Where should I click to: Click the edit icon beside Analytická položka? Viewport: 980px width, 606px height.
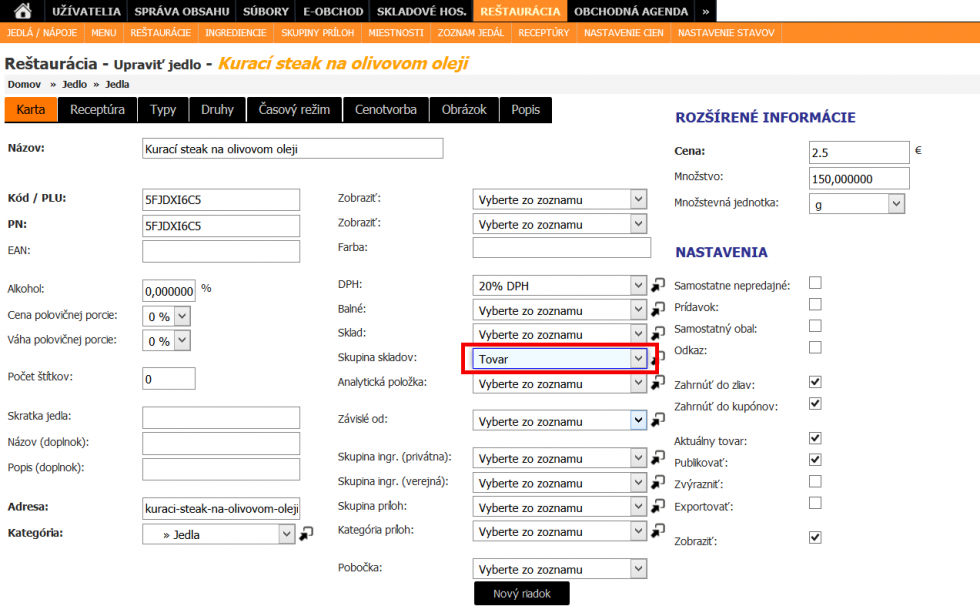(x=658, y=383)
